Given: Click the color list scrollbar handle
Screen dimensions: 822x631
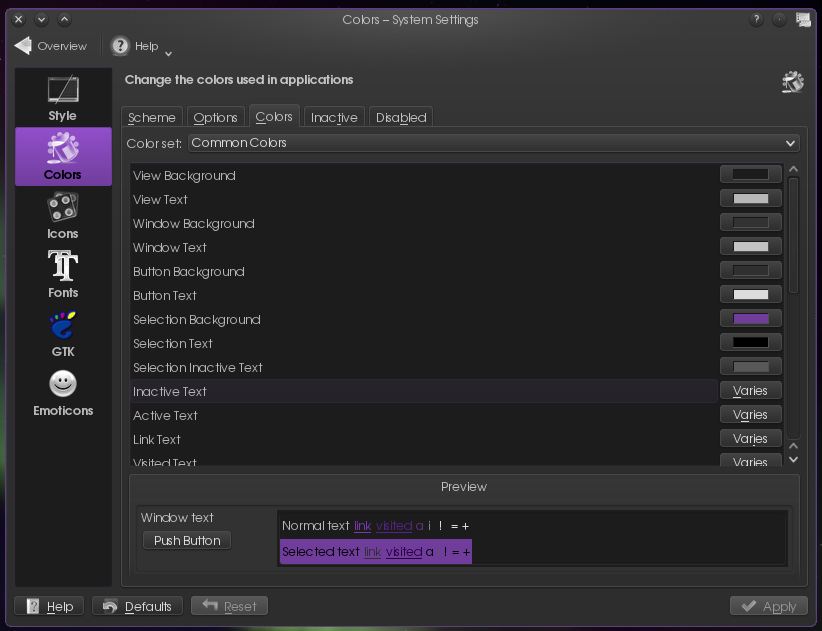Looking at the screenshot, I should coord(793,235).
